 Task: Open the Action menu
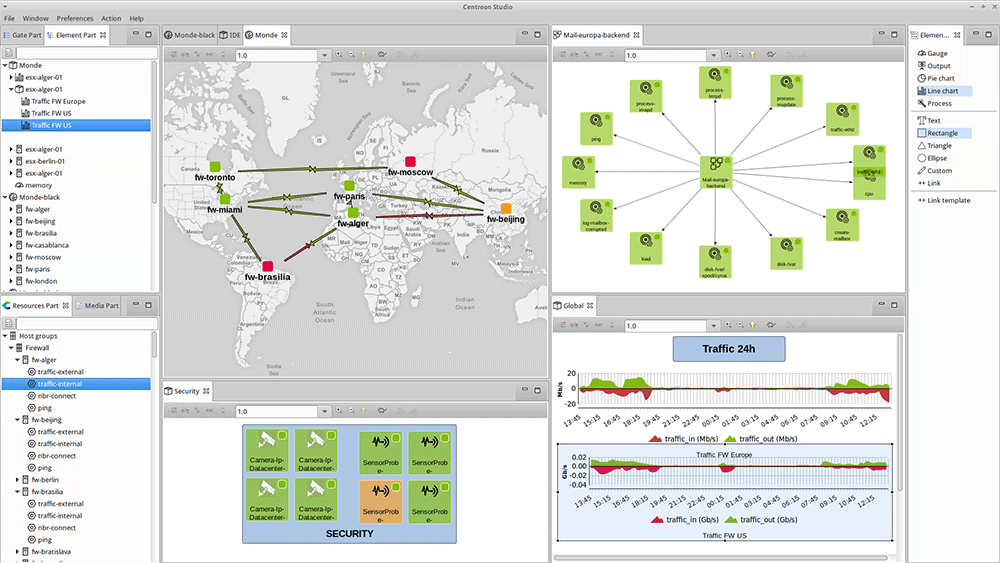(111, 18)
